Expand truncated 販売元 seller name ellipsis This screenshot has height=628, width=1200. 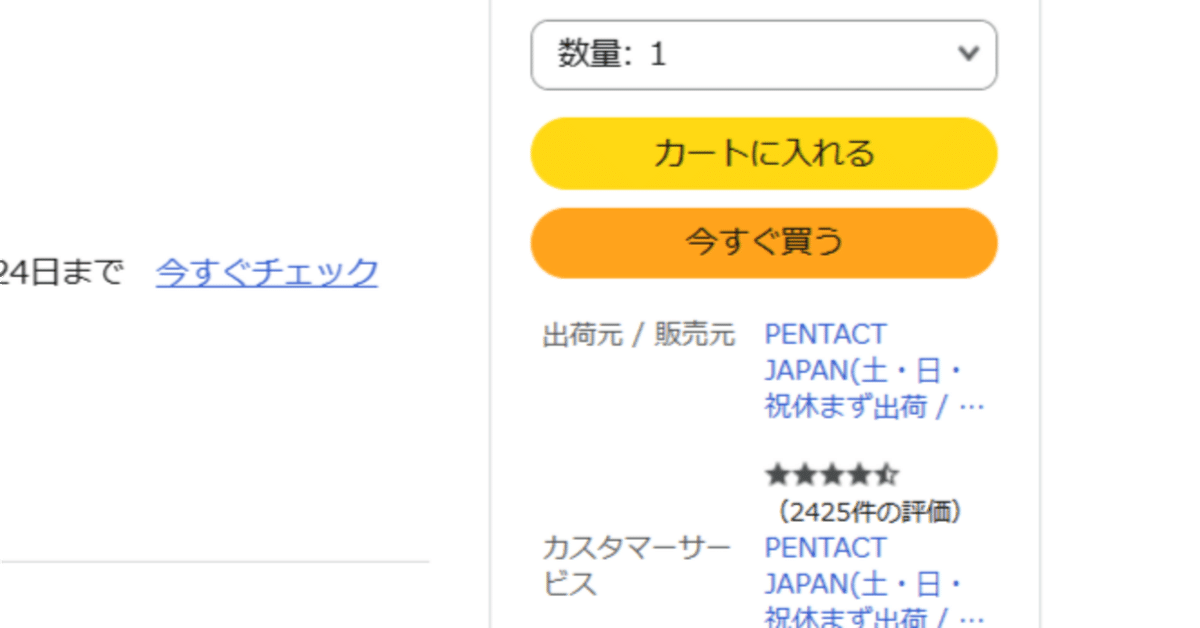coord(975,405)
